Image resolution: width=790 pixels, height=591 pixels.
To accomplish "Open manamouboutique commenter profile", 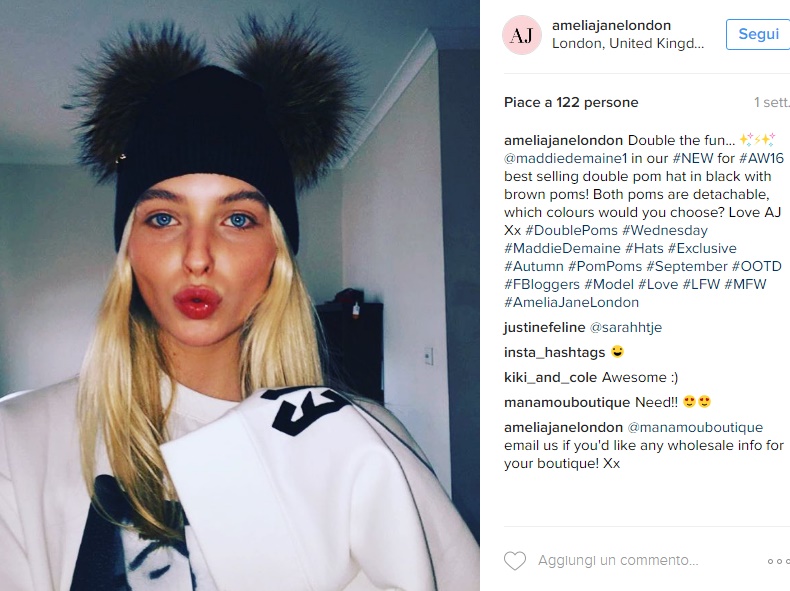I will (x=567, y=402).
